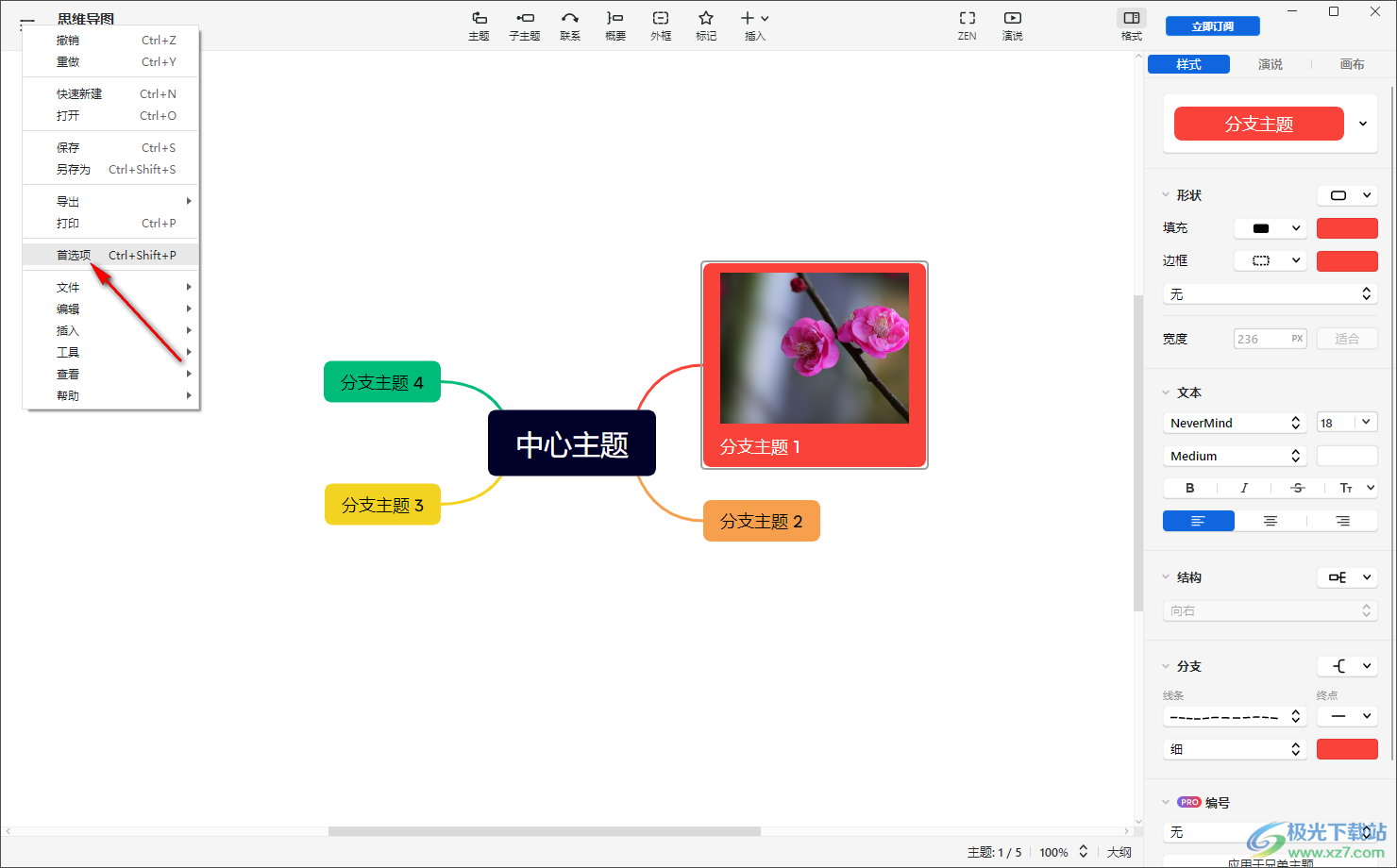Toggle the 格式 format panel
This screenshot has height=868, width=1397.
tap(1132, 25)
